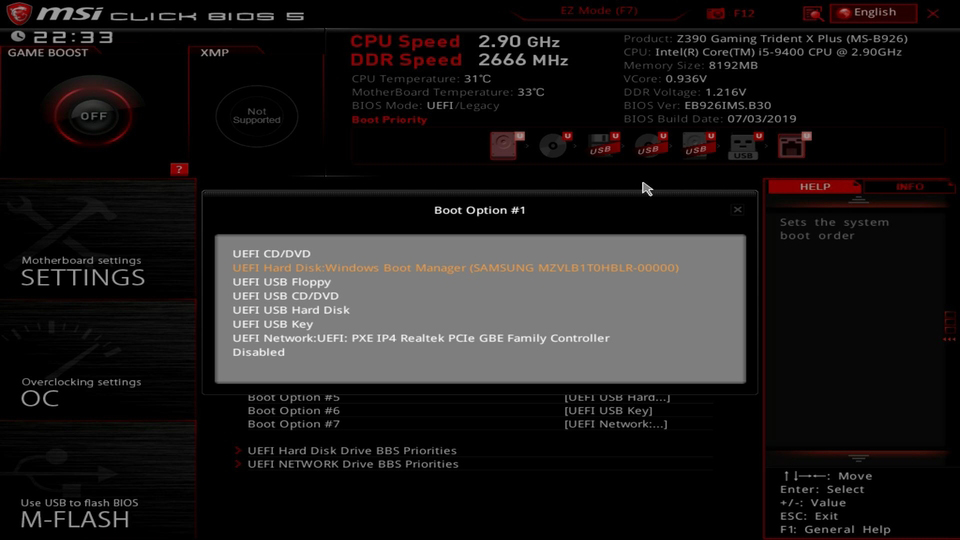960x540 pixels.
Task: Choose Disabled in boot option list
Action: tap(258, 352)
